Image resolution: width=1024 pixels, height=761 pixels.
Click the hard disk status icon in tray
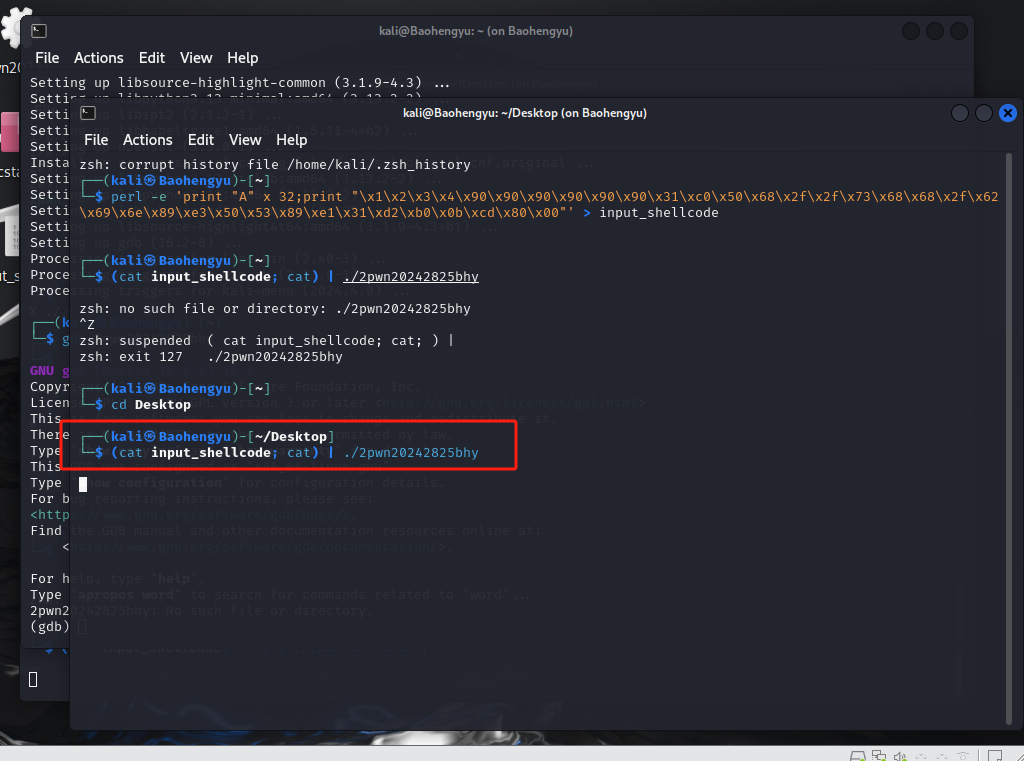pyautogui.click(x=857, y=756)
